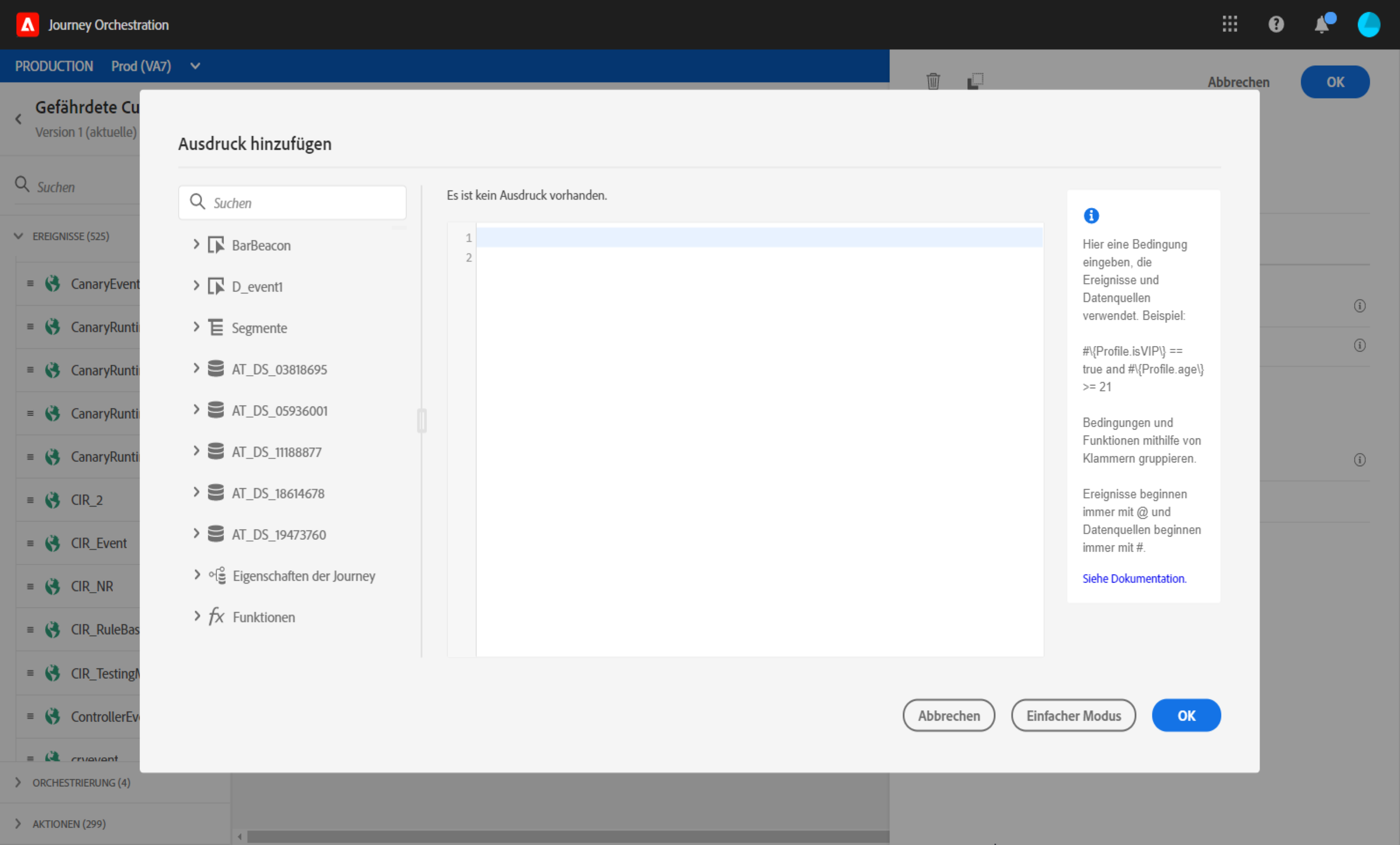Viewport: 1400px width, 845px height.
Task: Click the trash delete icon
Action: tap(933, 81)
